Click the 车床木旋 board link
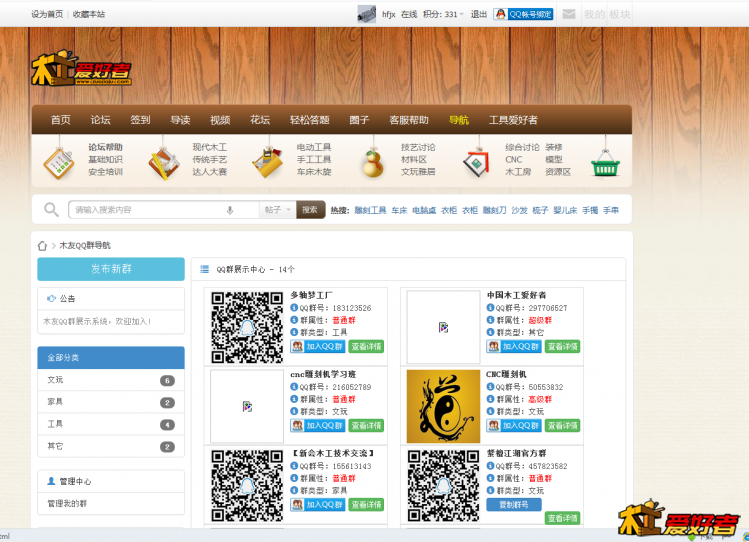The width and height of the screenshot is (749, 542). click(314, 172)
